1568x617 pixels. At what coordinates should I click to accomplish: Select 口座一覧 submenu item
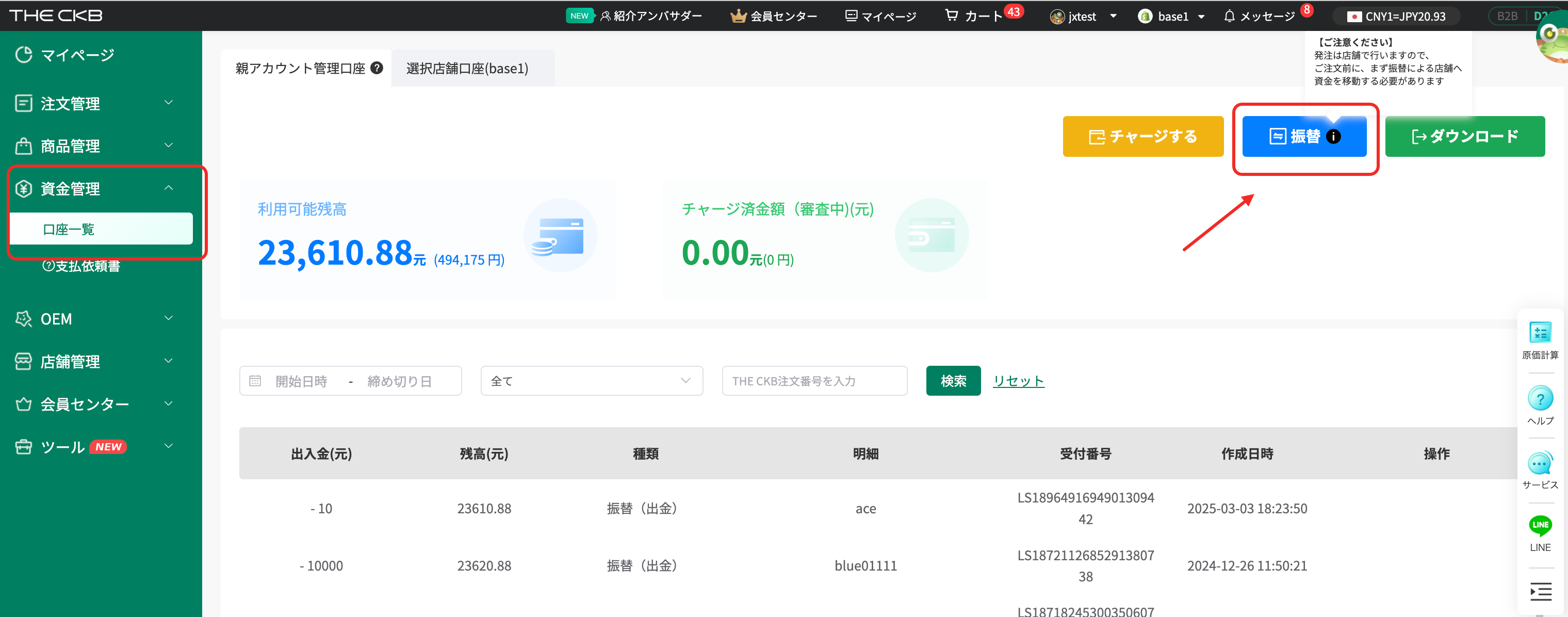pyautogui.click(x=101, y=229)
